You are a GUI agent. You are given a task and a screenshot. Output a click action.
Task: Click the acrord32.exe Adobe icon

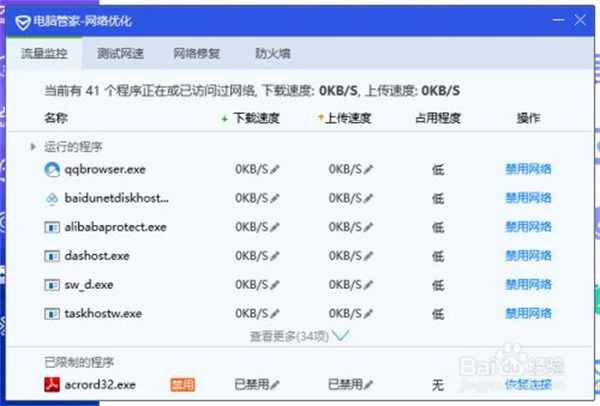tap(52, 385)
